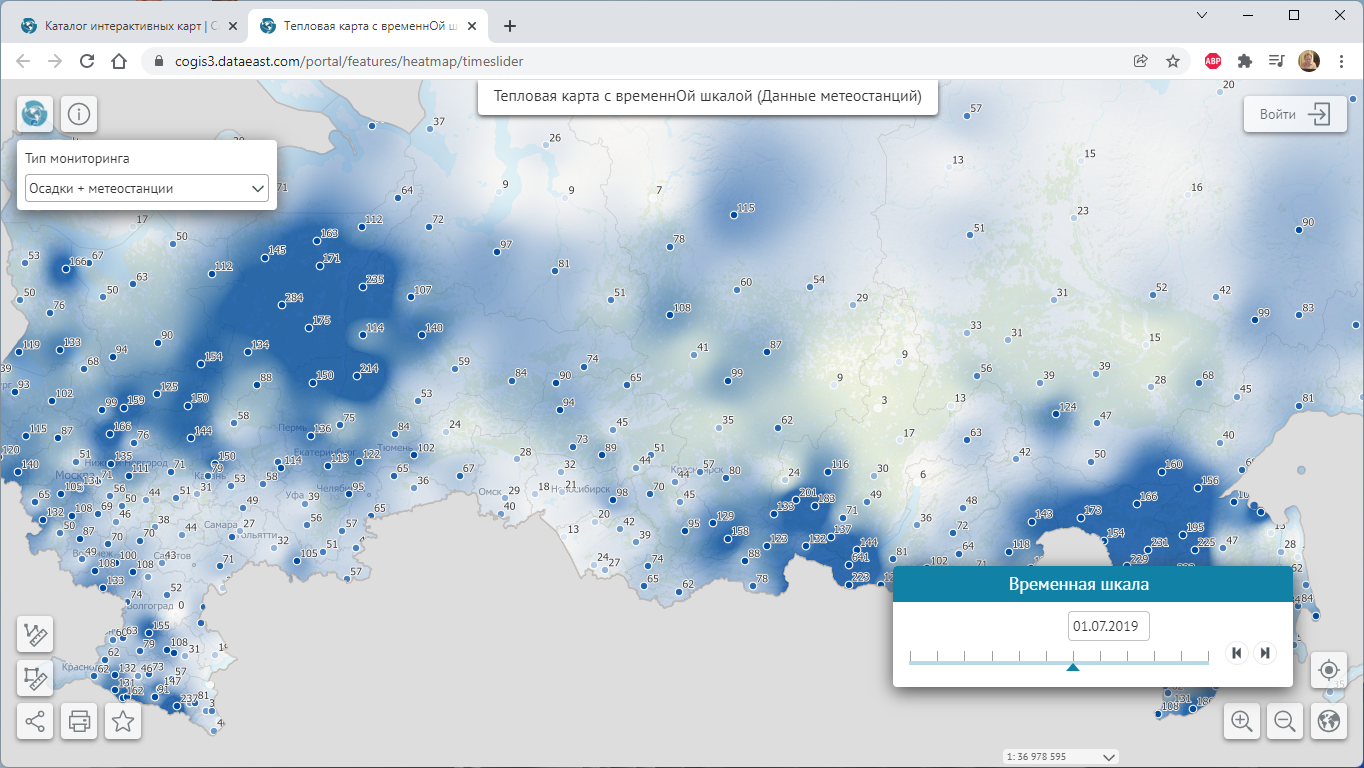This screenshot has height=768, width=1364.
Task: Open bookmarks with the star tool
Action: point(123,721)
